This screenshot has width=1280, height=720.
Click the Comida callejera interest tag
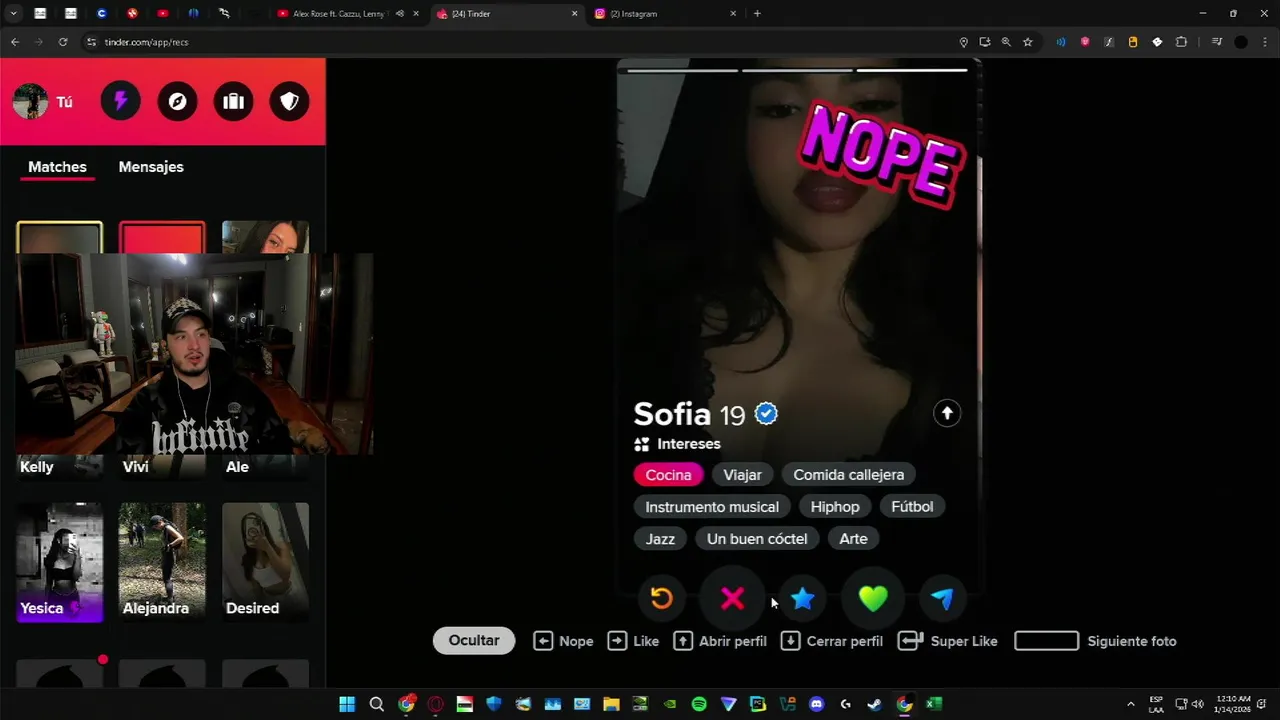click(848, 475)
